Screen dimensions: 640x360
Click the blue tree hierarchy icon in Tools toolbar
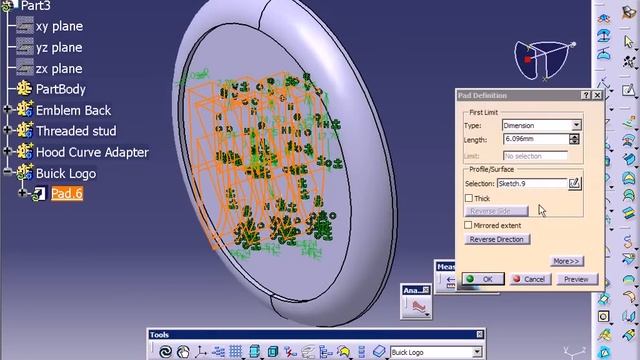click(x=326, y=351)
